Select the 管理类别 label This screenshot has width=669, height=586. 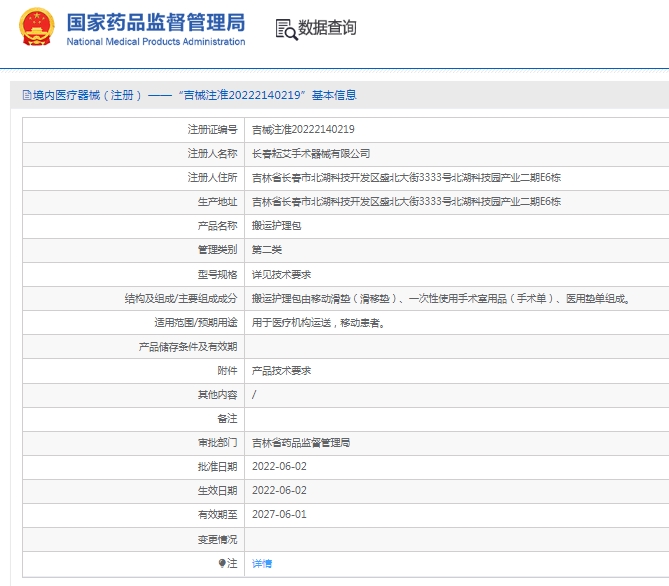coord(218,250)
